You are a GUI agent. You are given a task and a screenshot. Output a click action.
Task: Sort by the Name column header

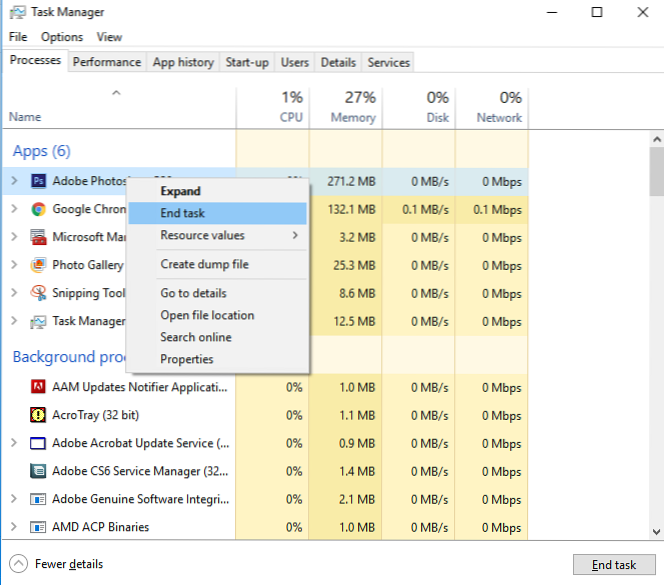click(x=119, y=108)
